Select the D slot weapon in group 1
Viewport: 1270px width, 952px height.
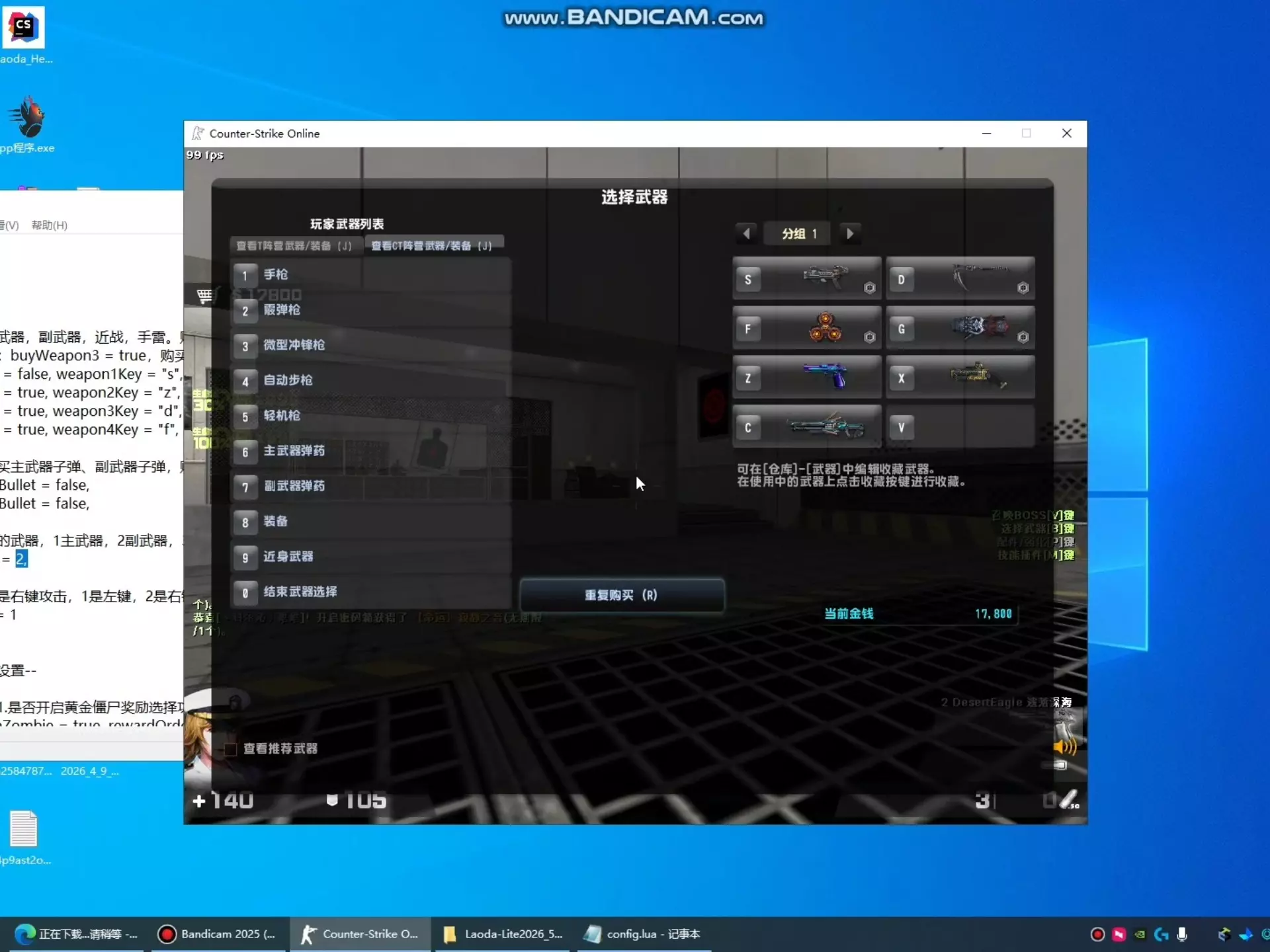pos(960,278)
